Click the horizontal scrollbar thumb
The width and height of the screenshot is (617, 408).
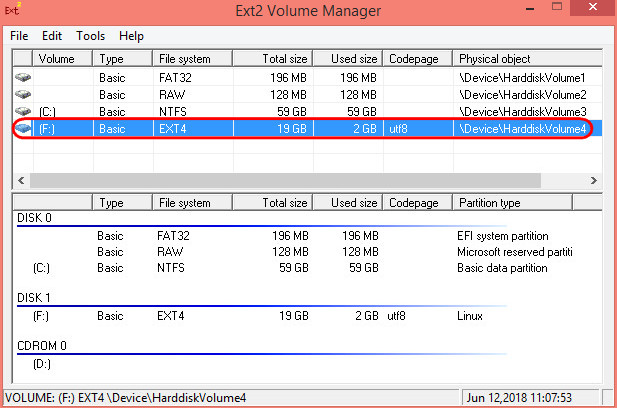coord(285,181)
